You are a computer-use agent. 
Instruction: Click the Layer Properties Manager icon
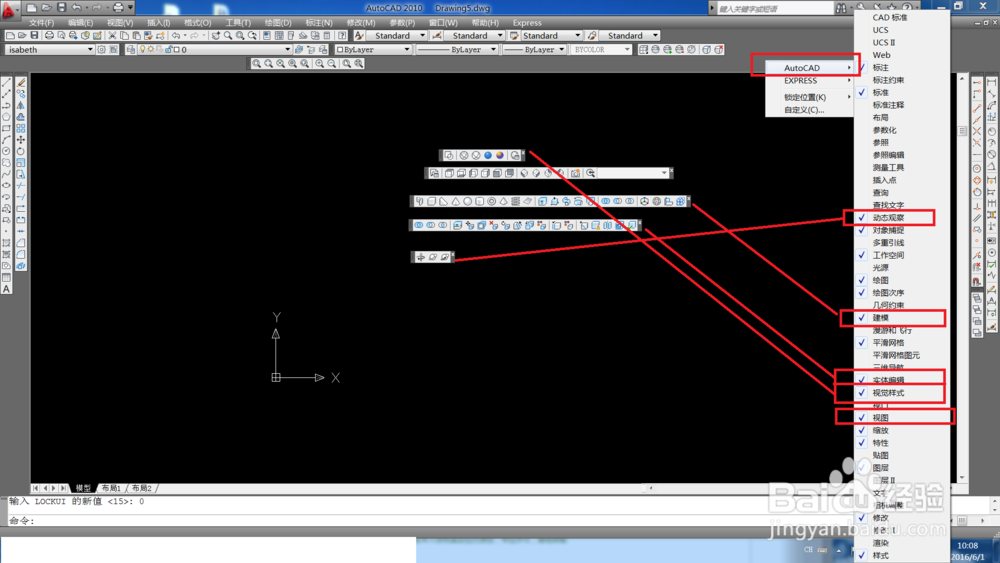131,50
